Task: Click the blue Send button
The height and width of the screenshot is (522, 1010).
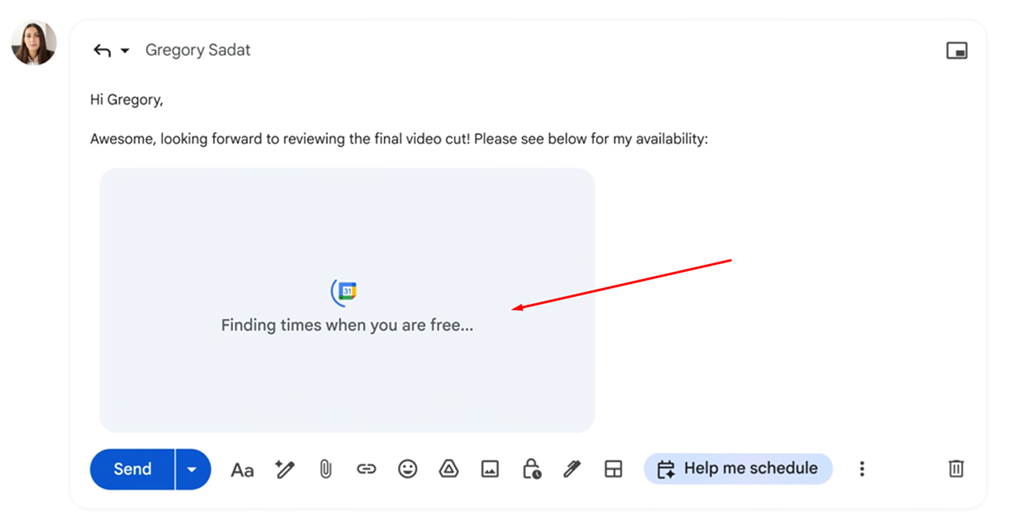Action: point(132,469)
